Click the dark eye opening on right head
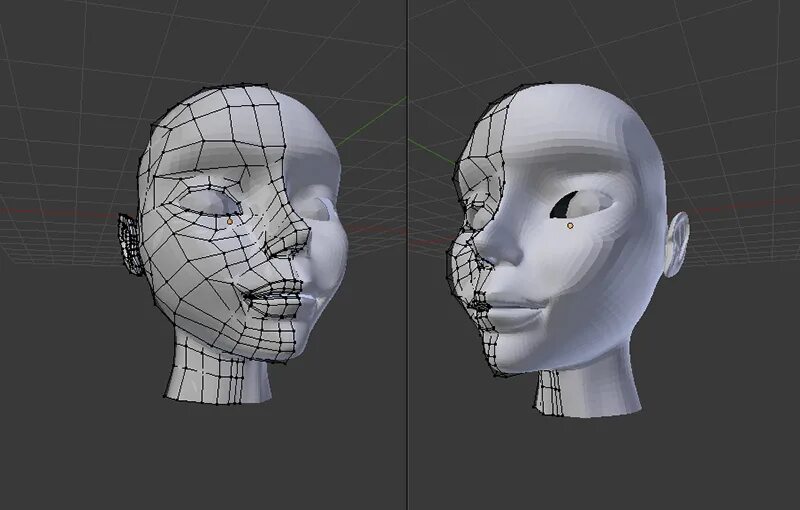Viewport: 800px width, 510px height. [564, 205]
